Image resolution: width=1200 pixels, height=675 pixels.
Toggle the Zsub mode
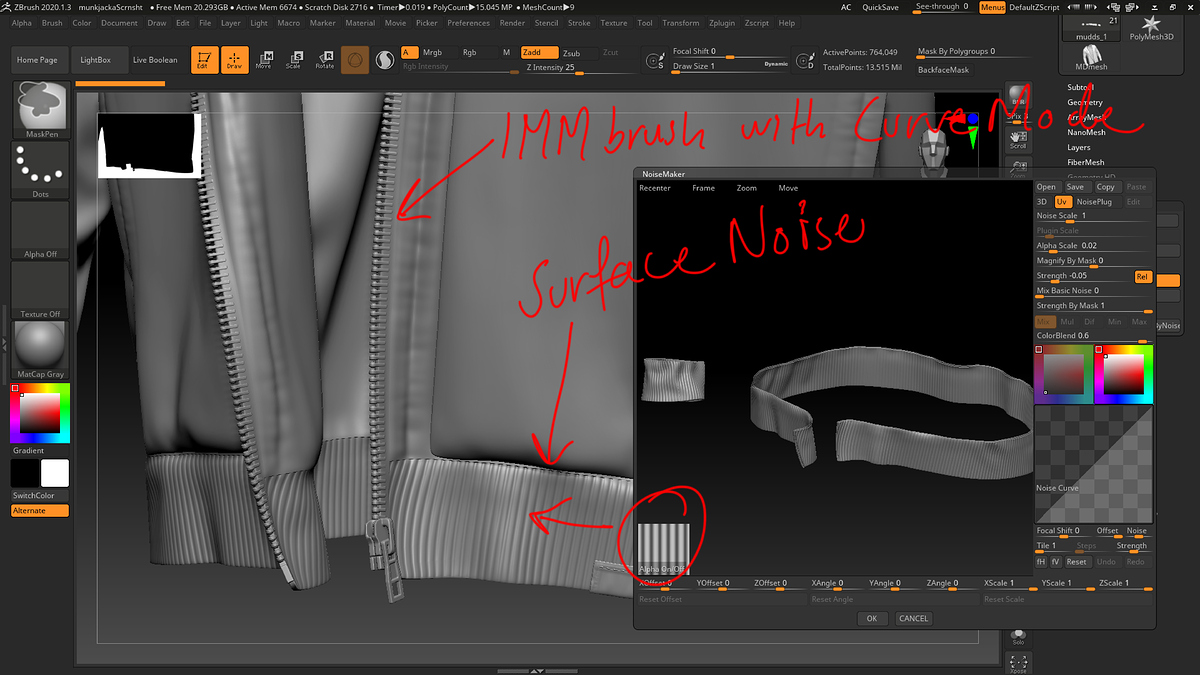click(x=571, y=53)
